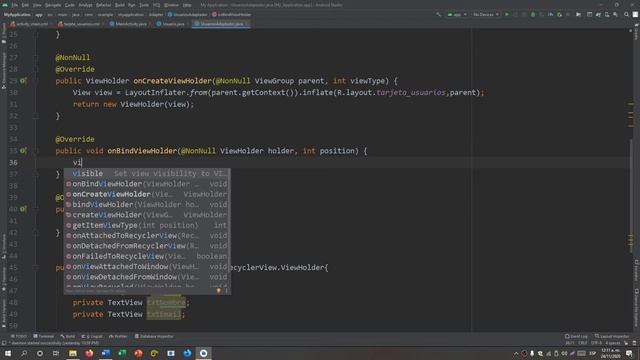The image size is (640, 360).
Task: Open the Windows Start menu
Action: click(8, 353)
